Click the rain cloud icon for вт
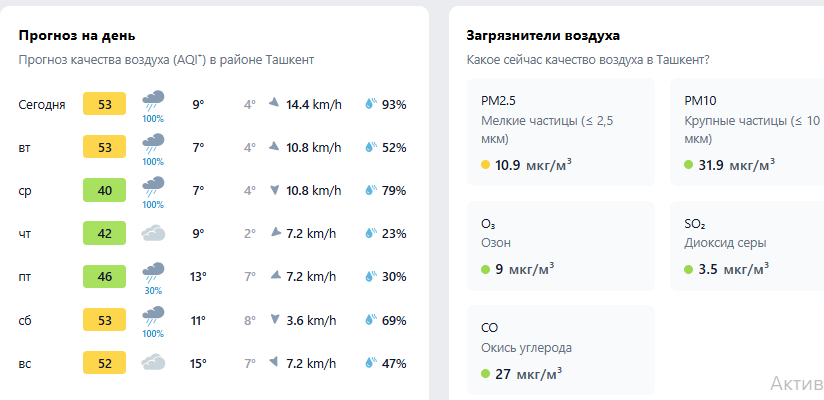The height and width of the screenshot is (400, 824). tap(153, 142)
